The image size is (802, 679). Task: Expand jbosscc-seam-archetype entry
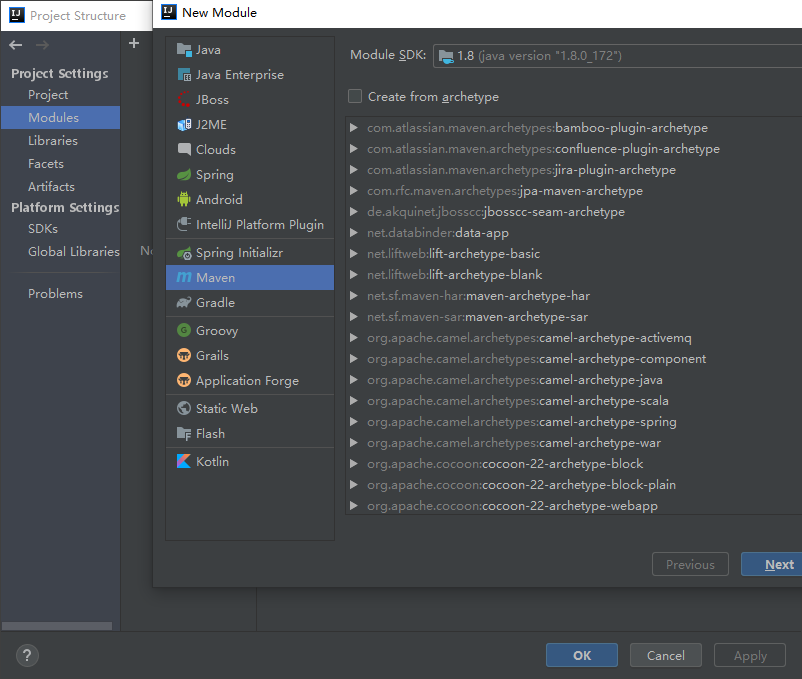point(353,212)
